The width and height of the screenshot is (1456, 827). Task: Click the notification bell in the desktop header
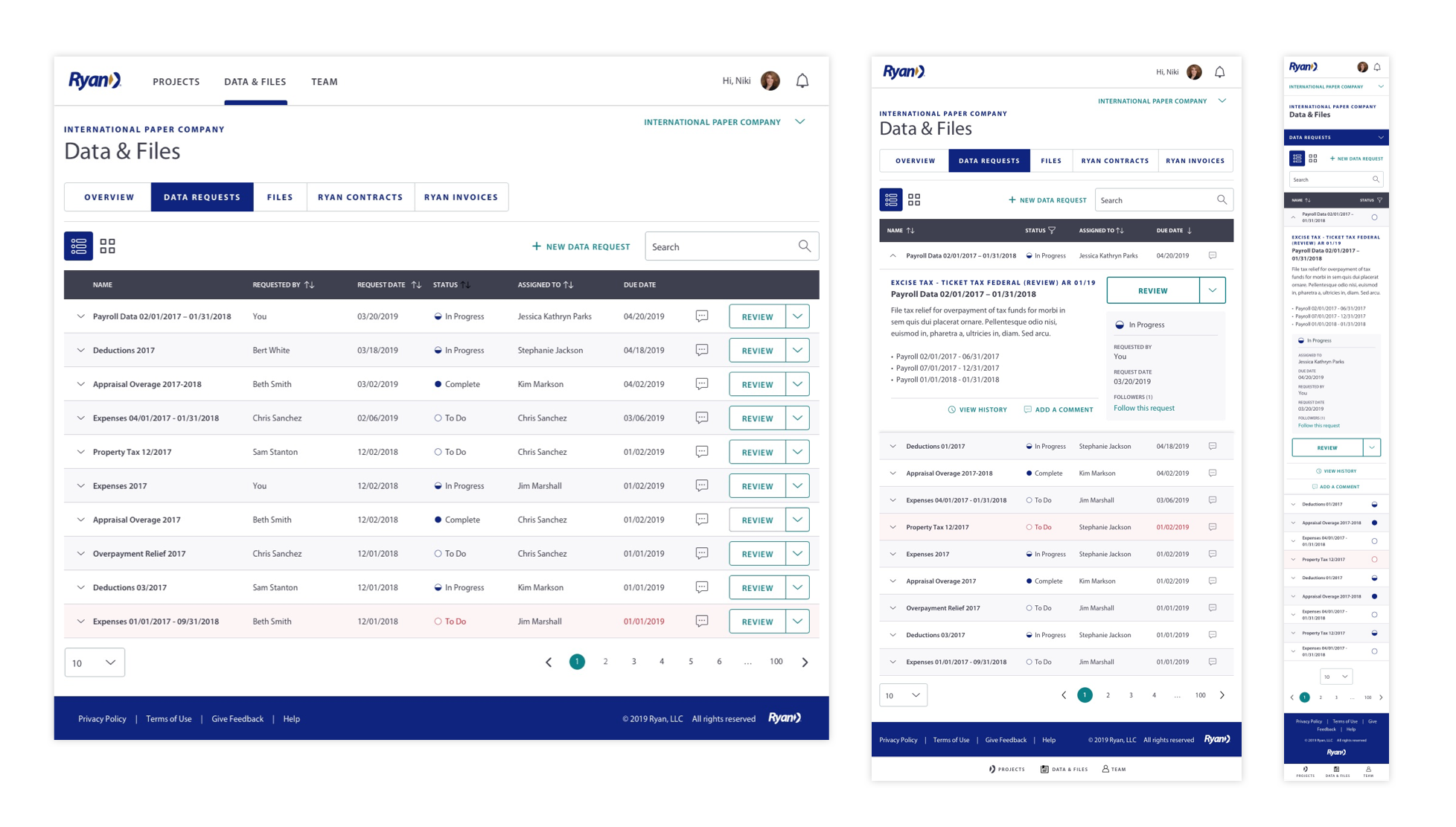click(x=802, y=81)
